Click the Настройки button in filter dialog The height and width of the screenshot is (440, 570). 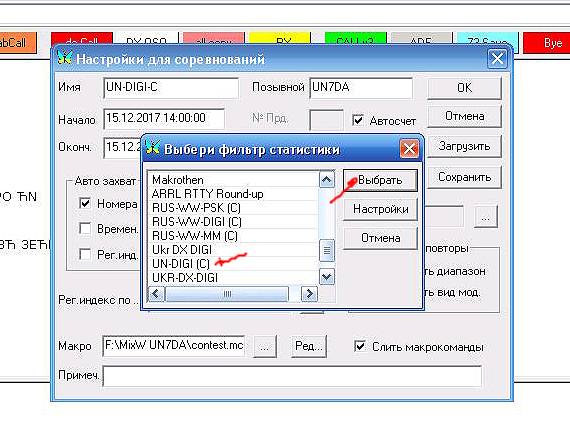[x=380, y=209]
